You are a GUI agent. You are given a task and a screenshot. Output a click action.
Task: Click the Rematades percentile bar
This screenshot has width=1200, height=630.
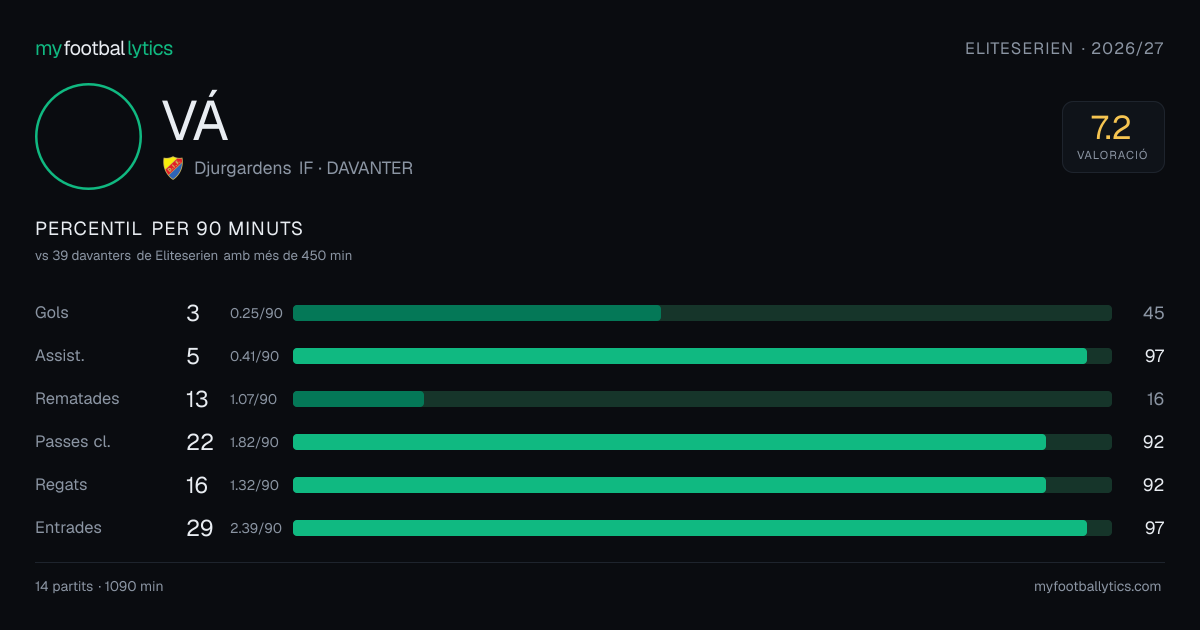[x=702, y=399]
